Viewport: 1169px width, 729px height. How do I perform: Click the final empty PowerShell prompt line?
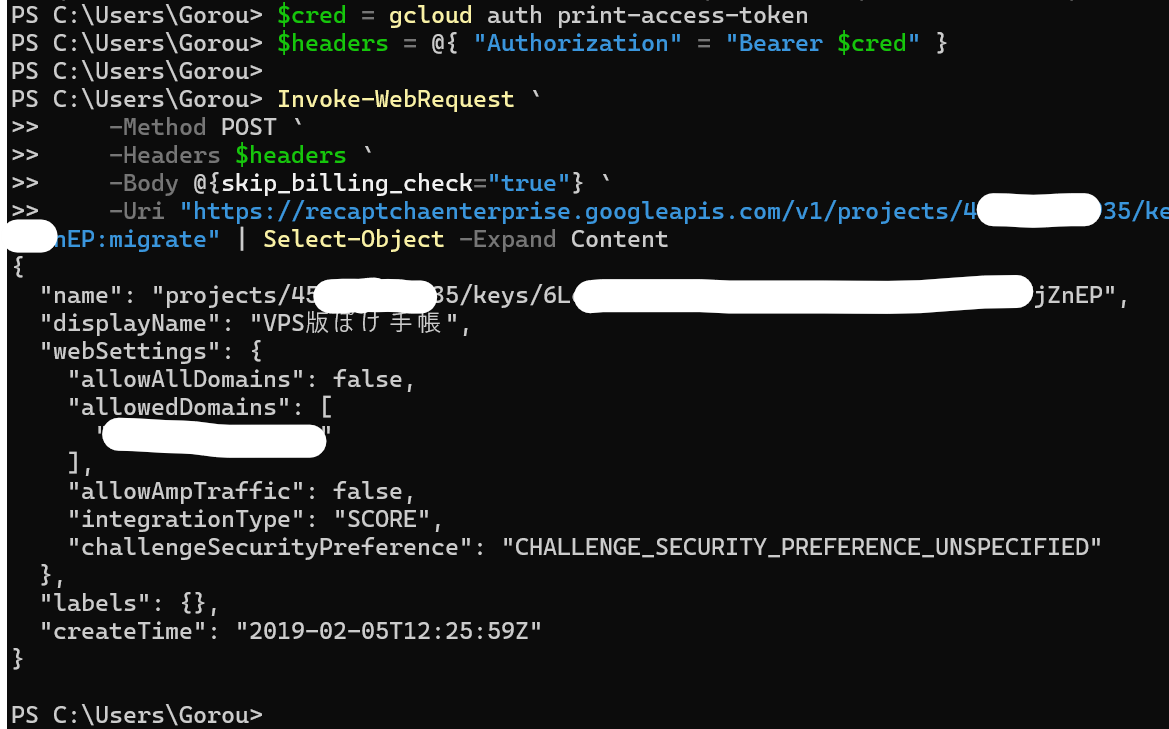coord(136,716)
